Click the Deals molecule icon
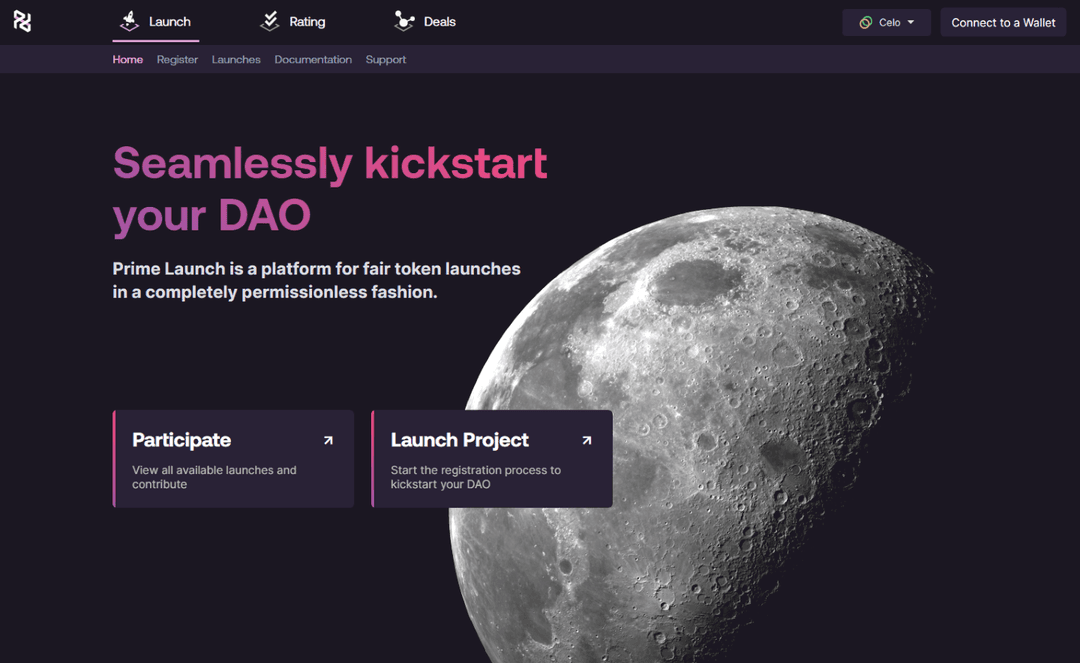 404,21
